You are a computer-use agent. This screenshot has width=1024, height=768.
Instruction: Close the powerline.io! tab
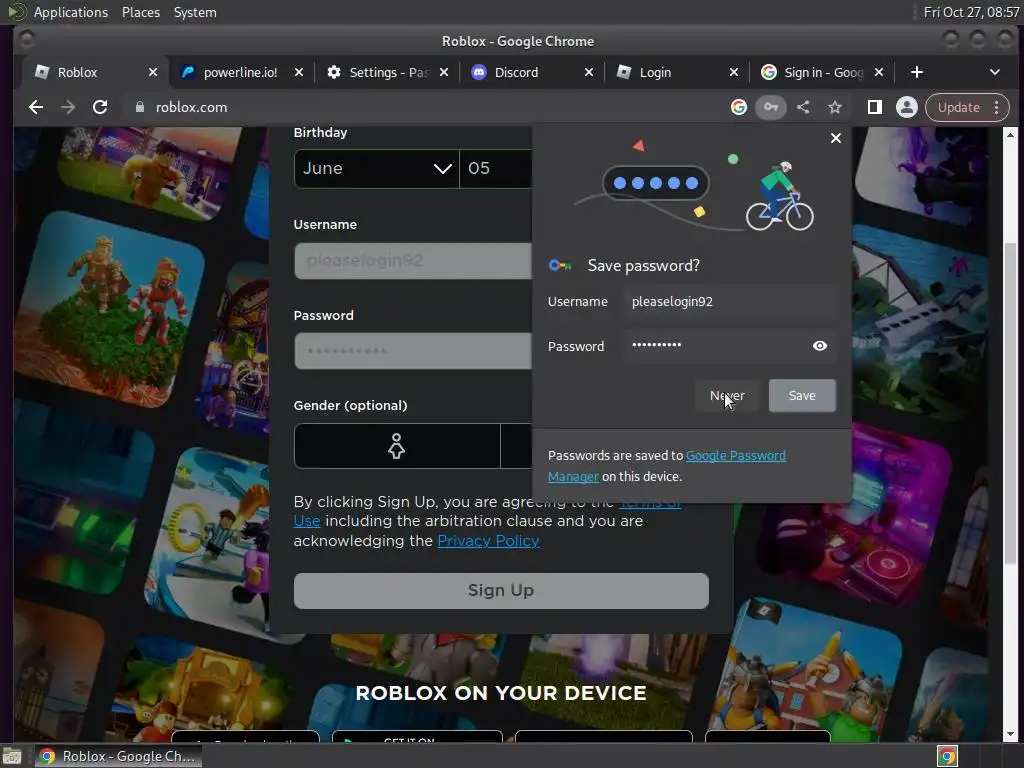[298, 72]
